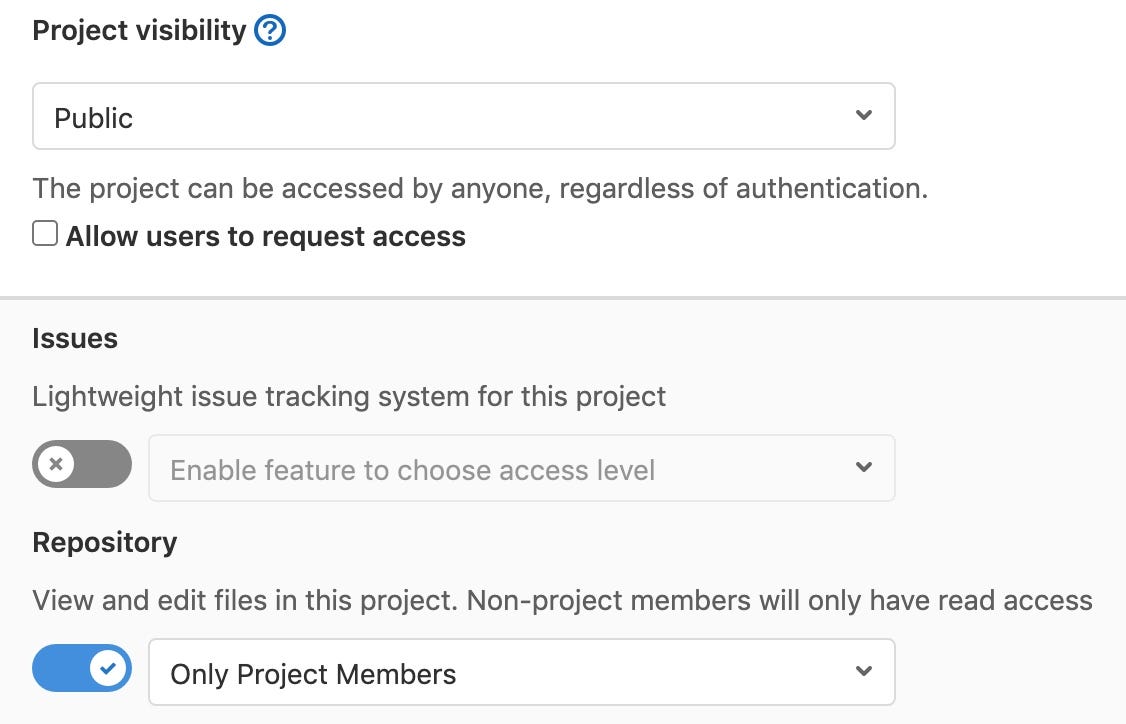Image resolution: width=1126 pixels, height=724 pixels.
Task: Click the Allow users to request access label
Action: (266, 236)
